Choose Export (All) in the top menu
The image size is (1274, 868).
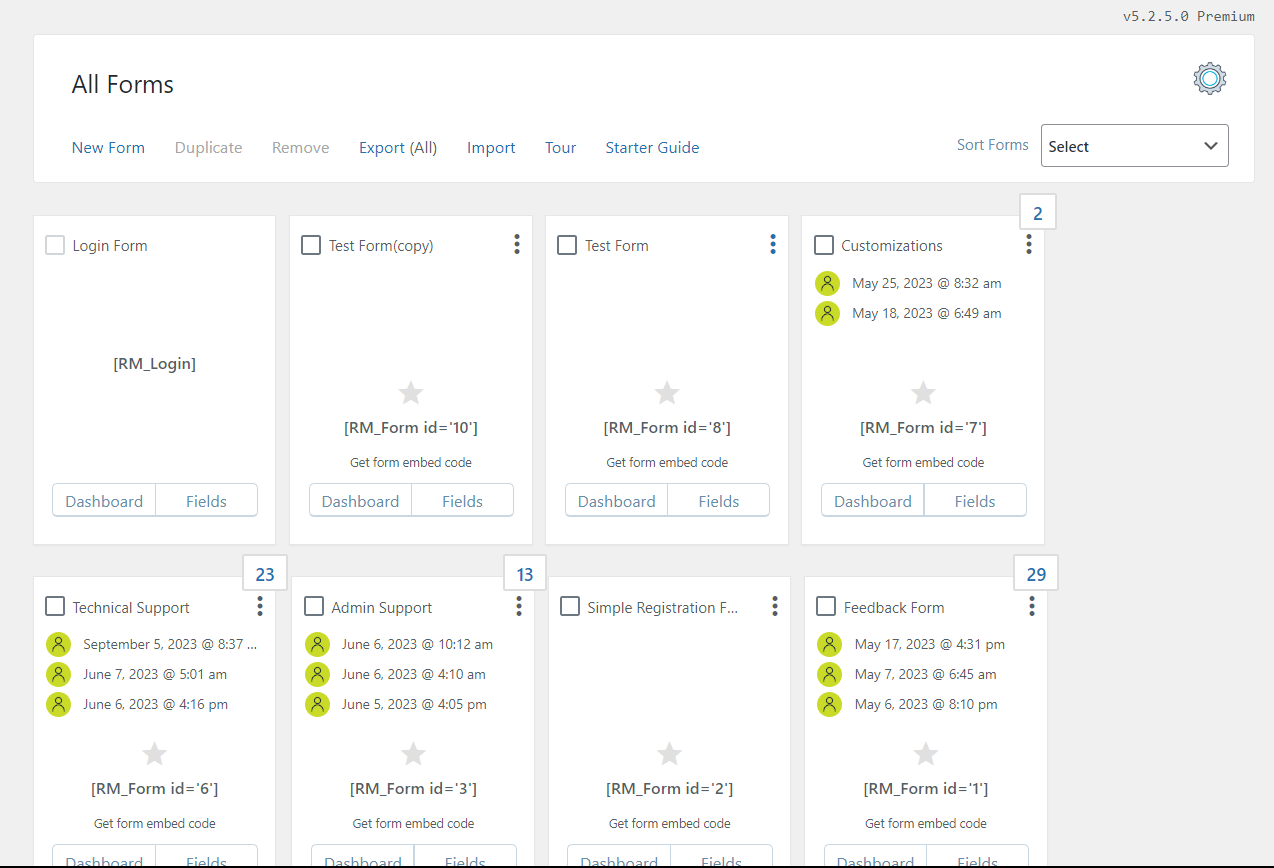tap(398, 148)
